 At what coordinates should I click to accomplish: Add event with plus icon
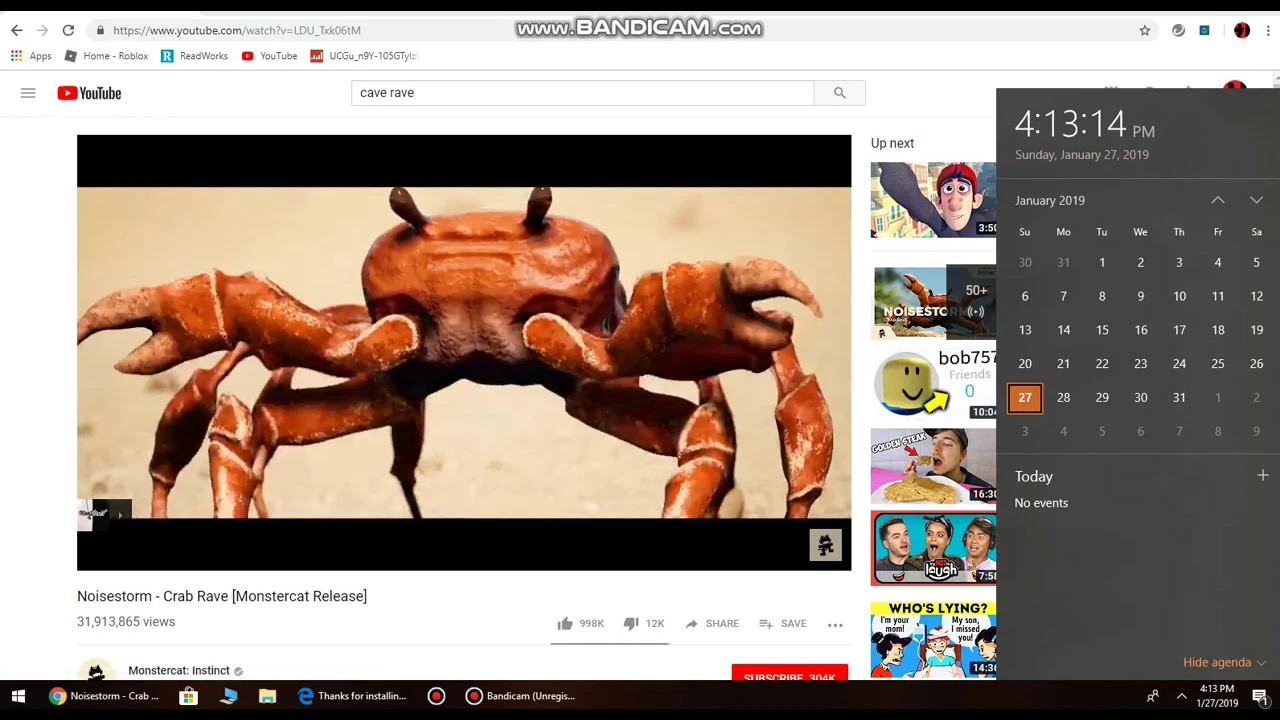[x=1262, y=476]
